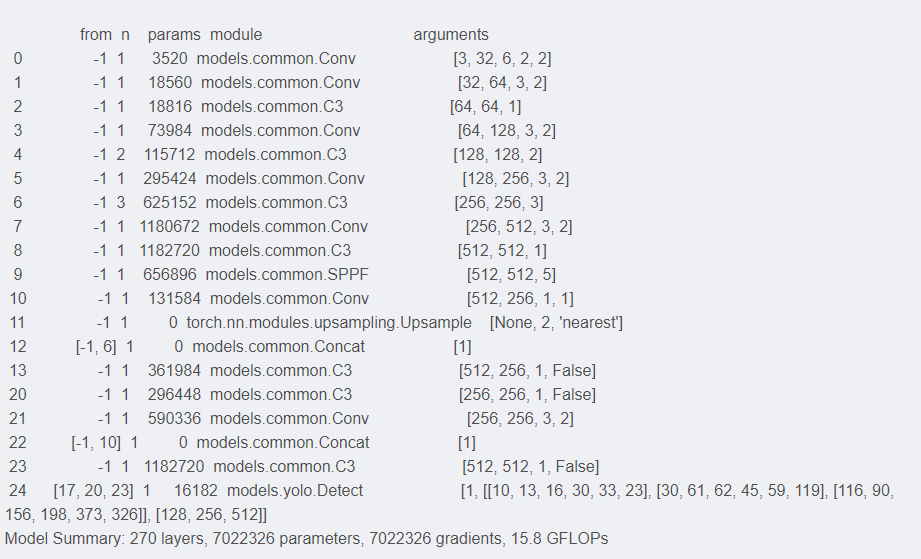Screen dimensions: 921x559
Task: Click the [-1, 10] from value
Action: pyautogui.click(x=95, y=442)
